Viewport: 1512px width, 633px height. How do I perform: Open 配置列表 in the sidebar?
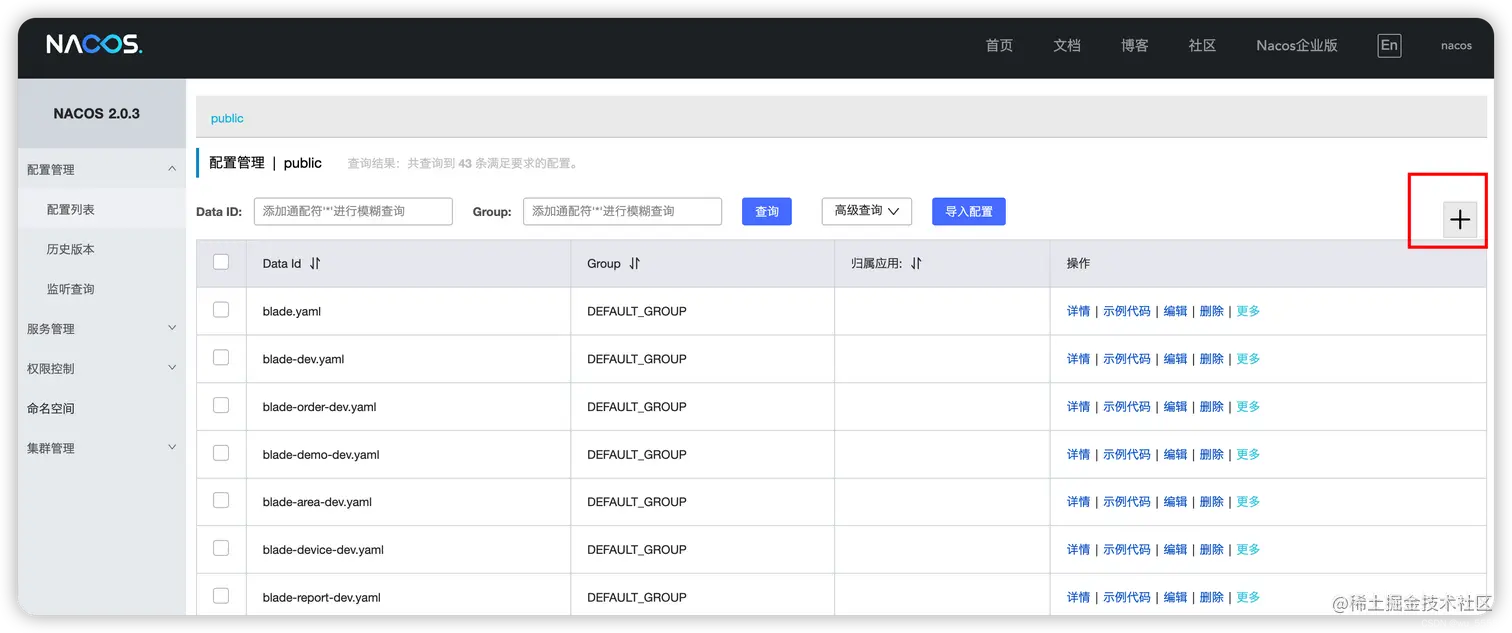click(70, 208)
